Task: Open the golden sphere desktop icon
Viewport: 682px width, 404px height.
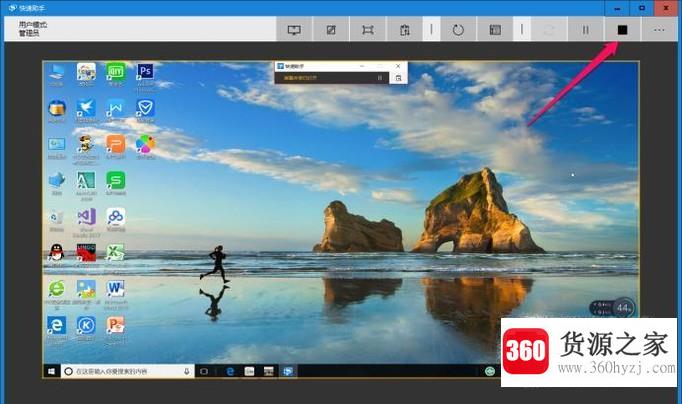Action: point(57,110)
